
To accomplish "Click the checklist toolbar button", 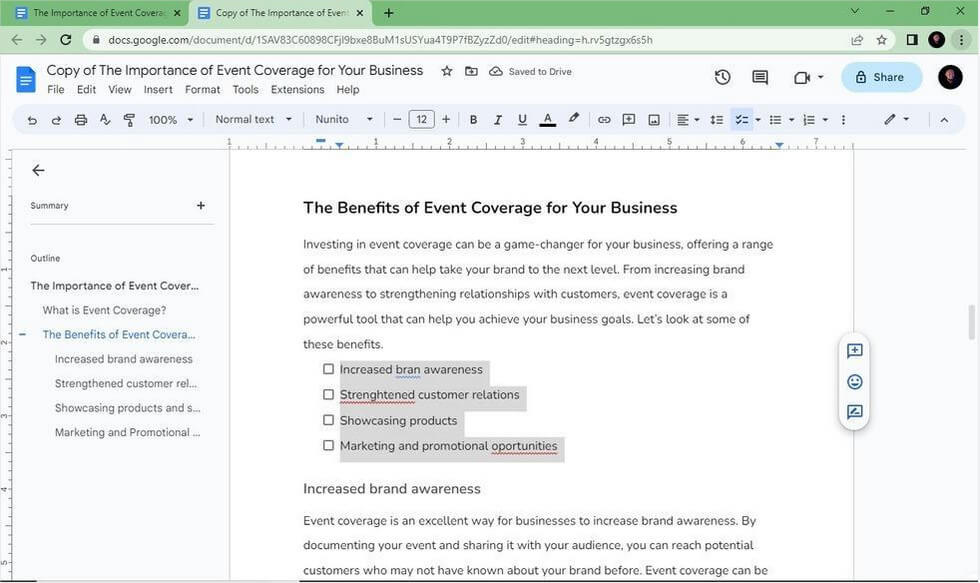I will point(741,119).
